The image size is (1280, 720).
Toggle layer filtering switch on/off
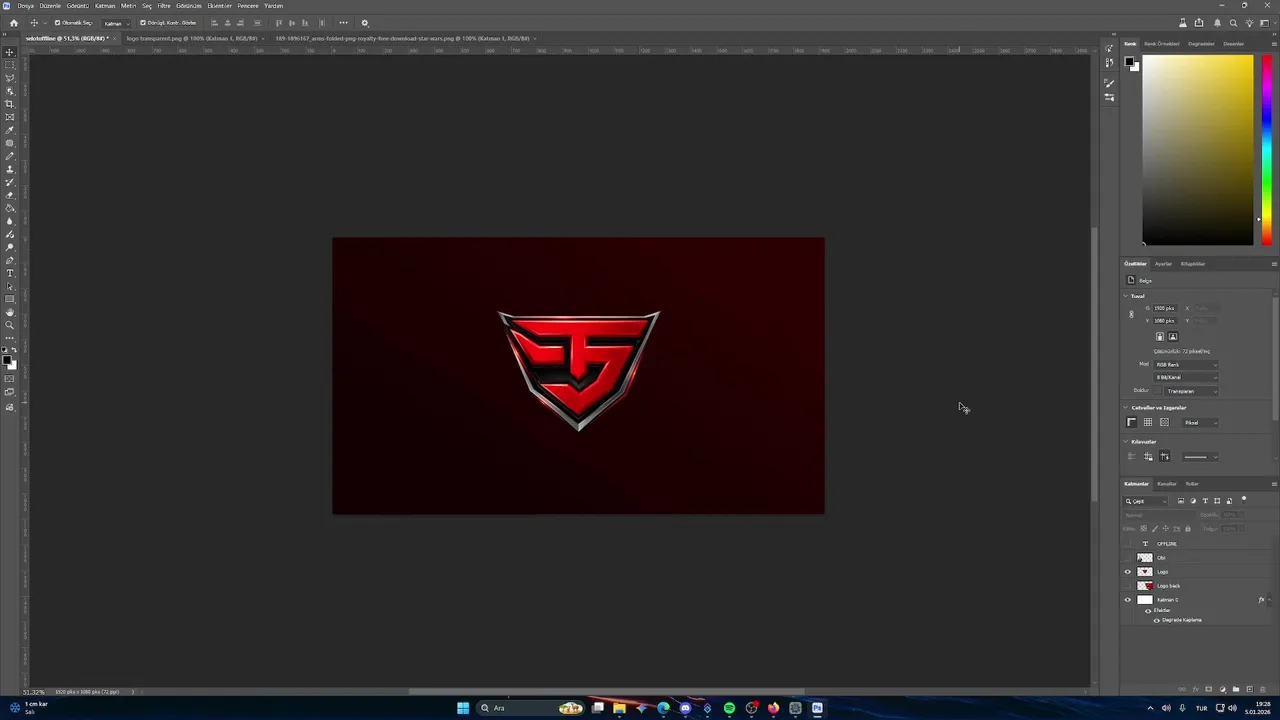coord(1244,500)
